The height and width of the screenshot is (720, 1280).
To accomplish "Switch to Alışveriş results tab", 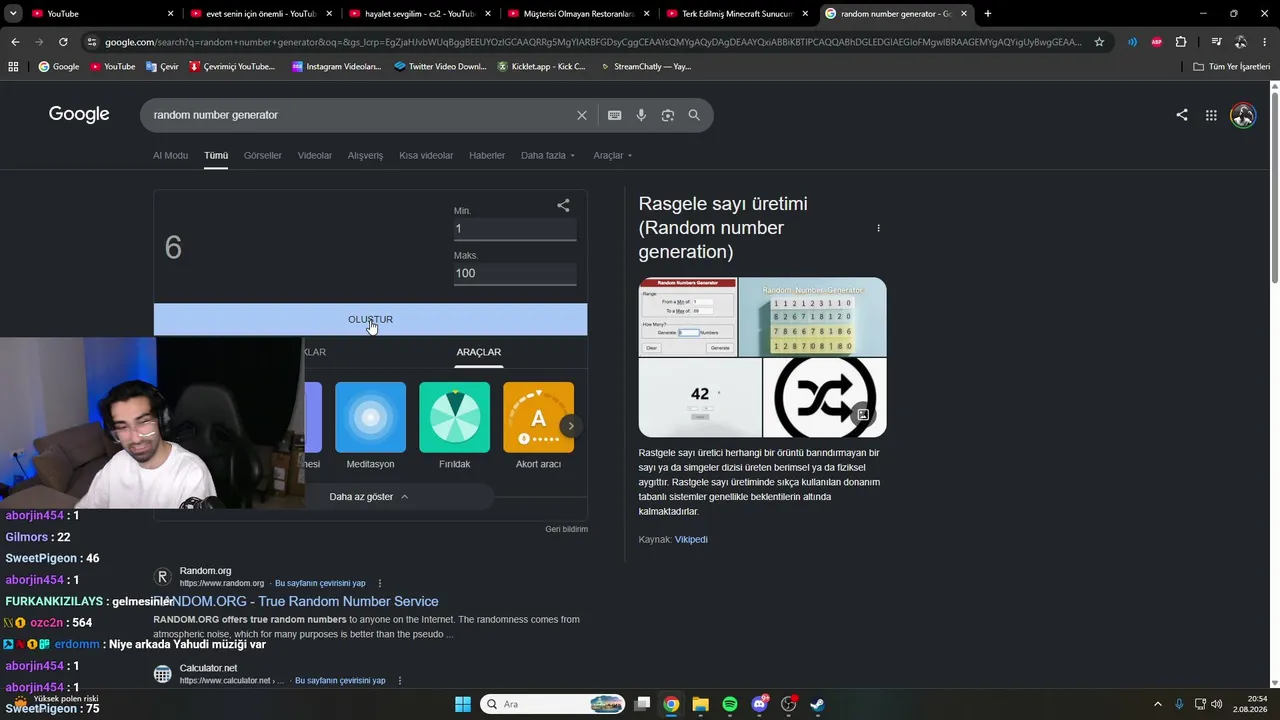I will coord(365,156).
